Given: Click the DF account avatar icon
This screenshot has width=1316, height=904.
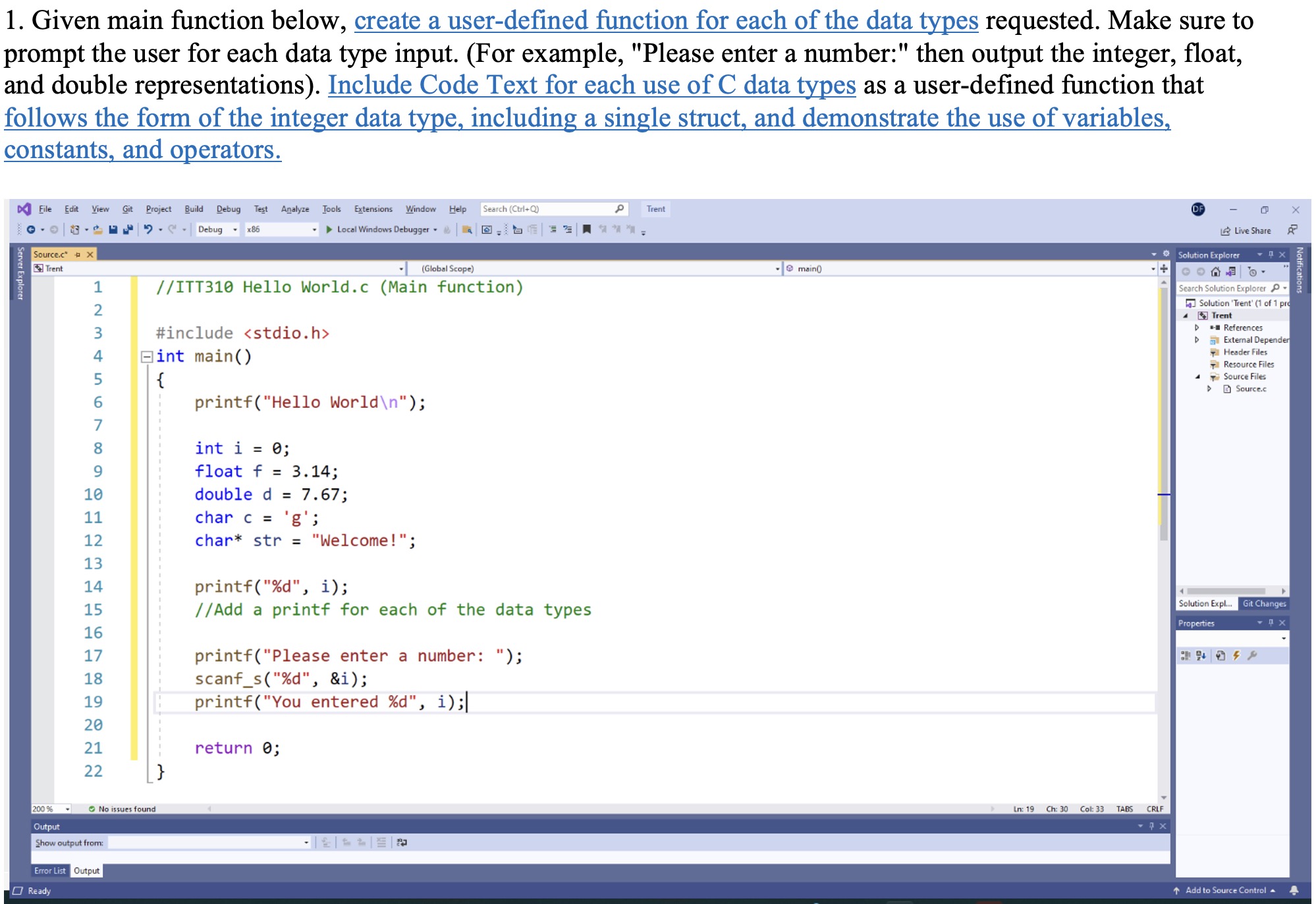Looking at the screenshot, I should (1199, 210).
